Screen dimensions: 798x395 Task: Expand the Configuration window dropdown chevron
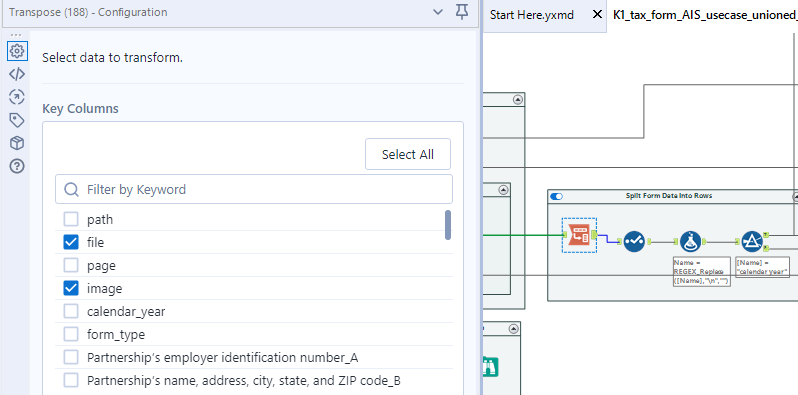point(438,12)
